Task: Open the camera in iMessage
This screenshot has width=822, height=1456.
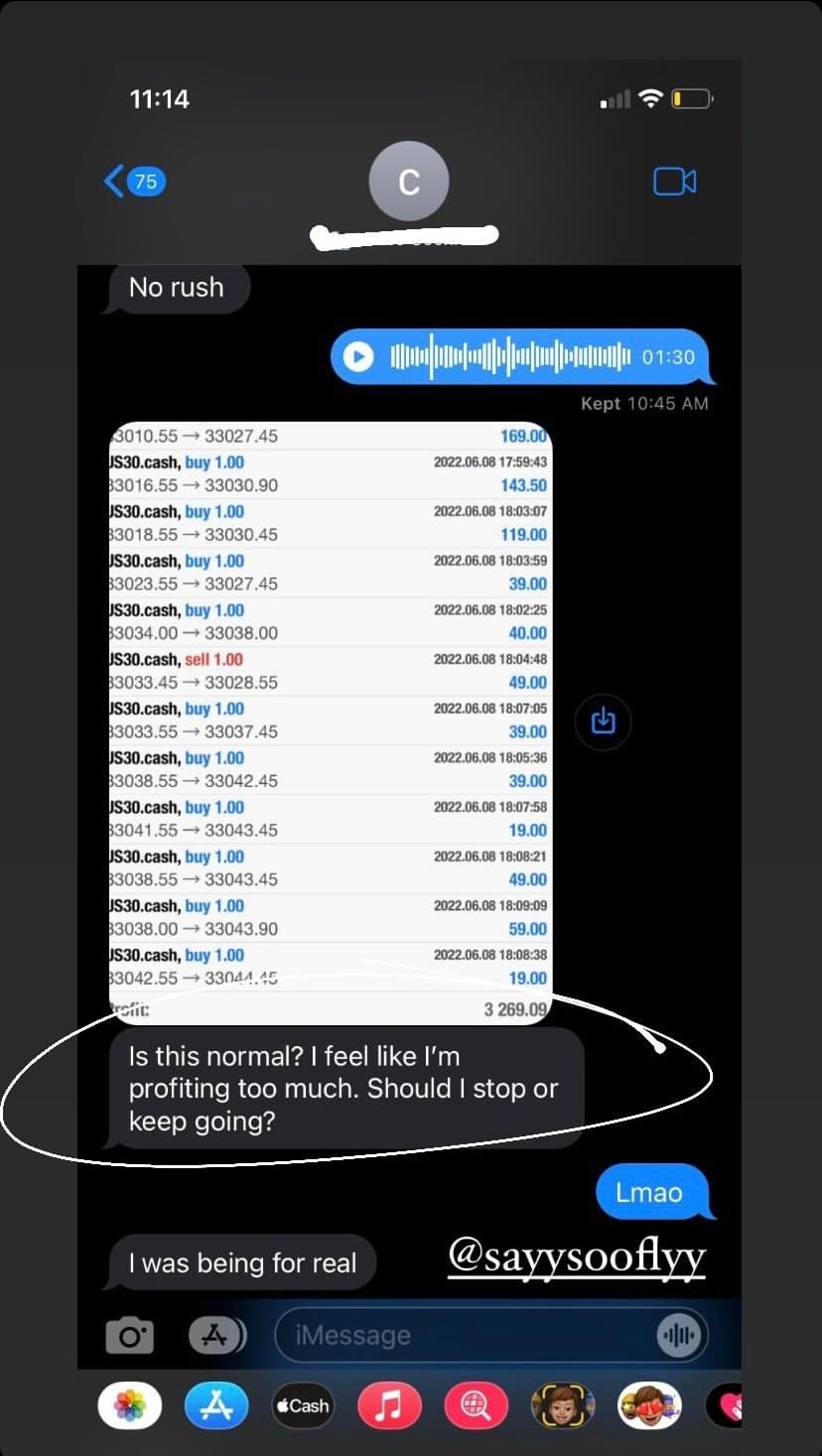Action: pos(130,1336)
